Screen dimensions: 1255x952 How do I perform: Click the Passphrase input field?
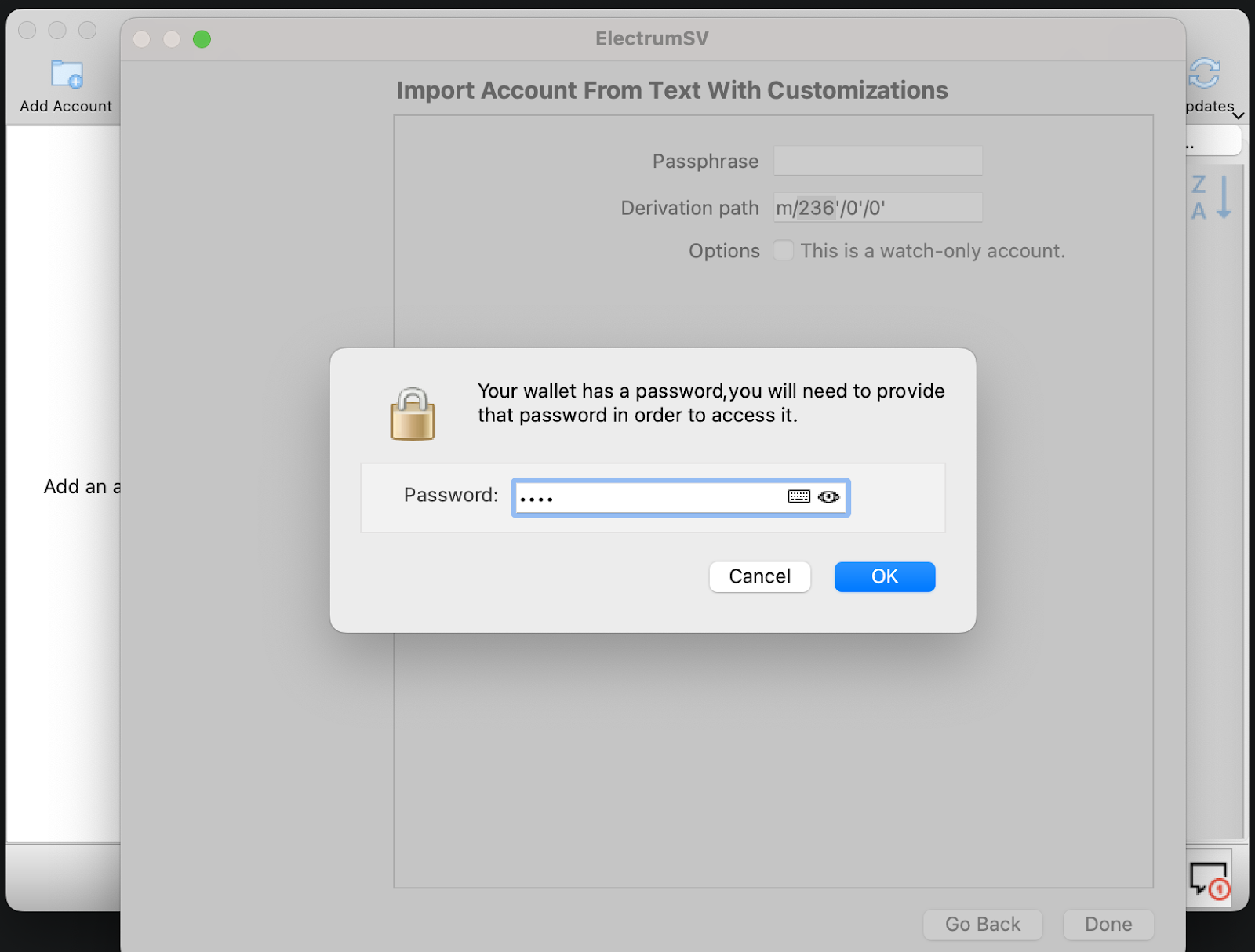click(878, 161)
